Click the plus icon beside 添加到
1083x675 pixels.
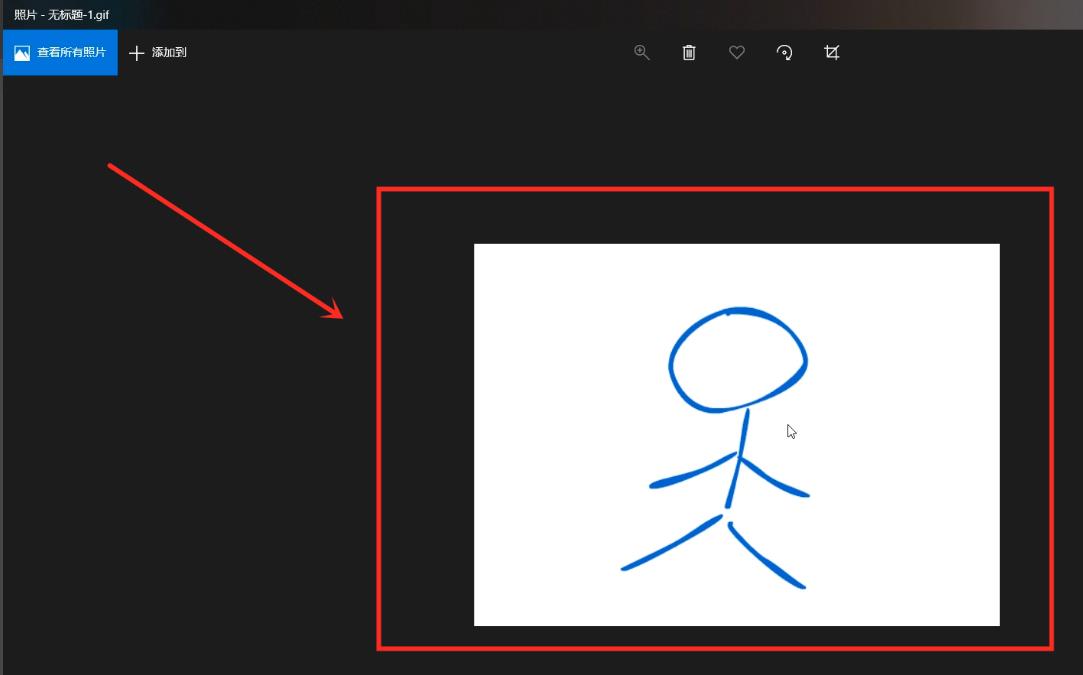point(137,53)
